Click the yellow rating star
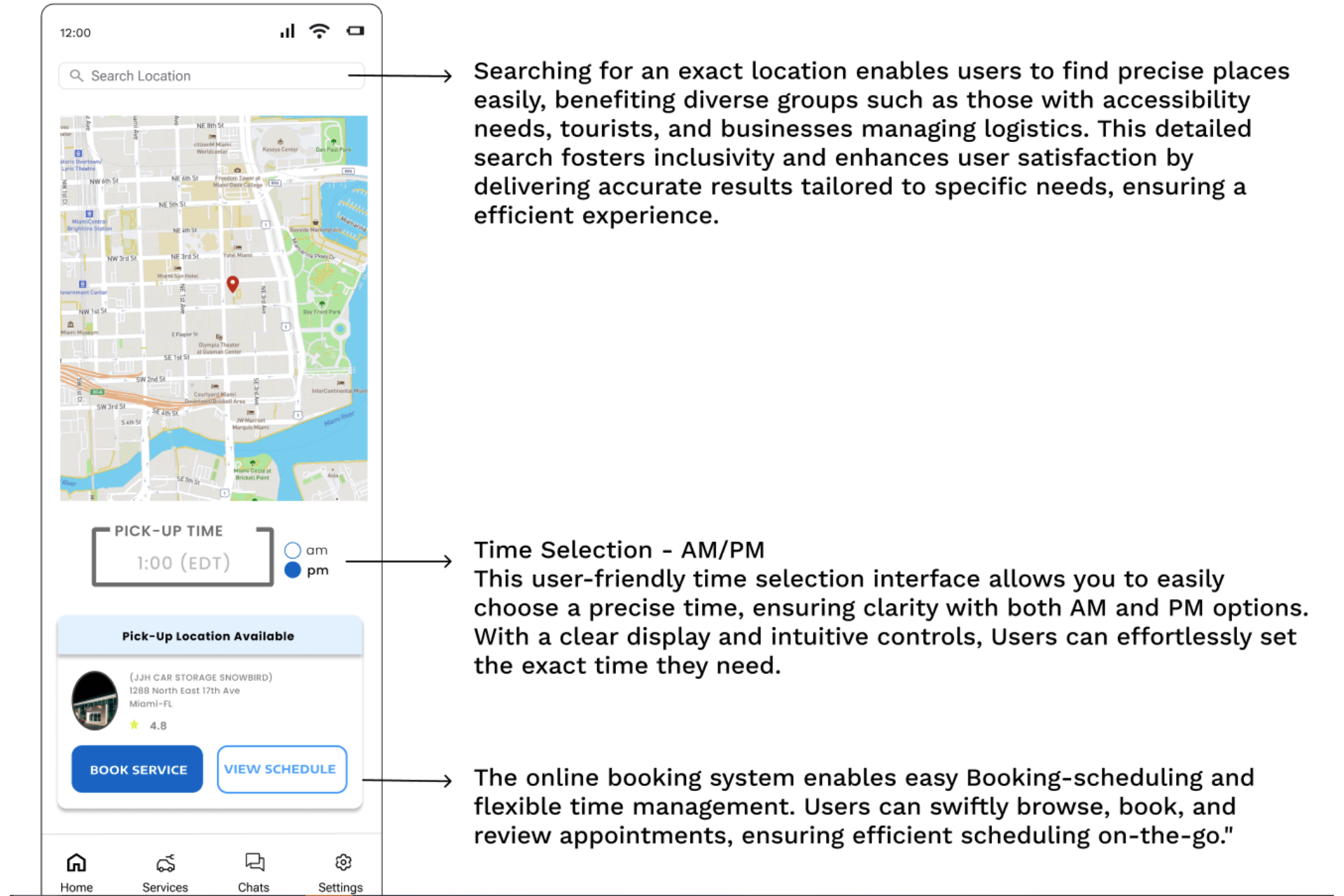Screen dimensions: 1344x896 tap(134, 725)
